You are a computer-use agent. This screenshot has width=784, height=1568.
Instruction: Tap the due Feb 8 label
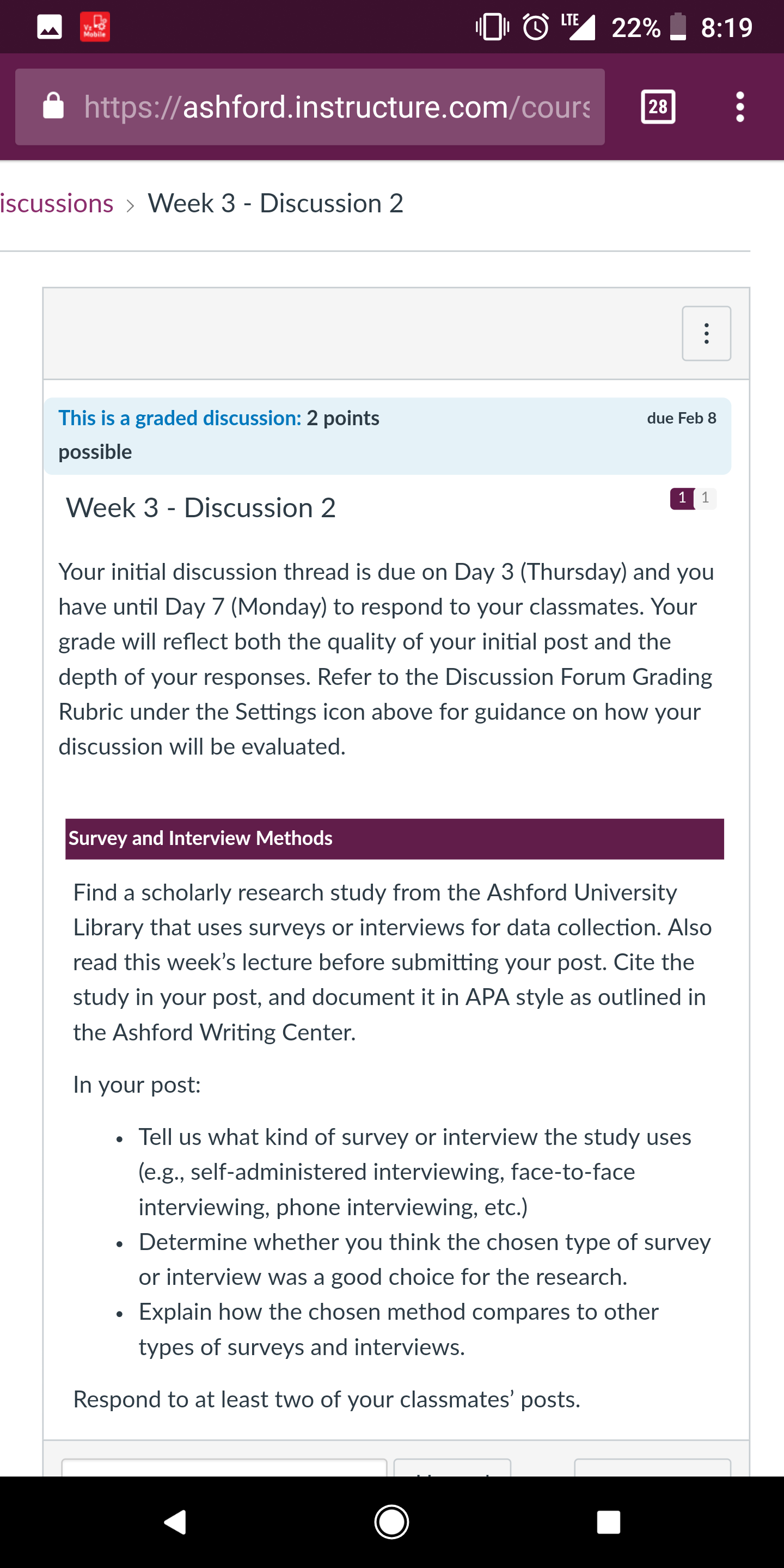point(681,418)
